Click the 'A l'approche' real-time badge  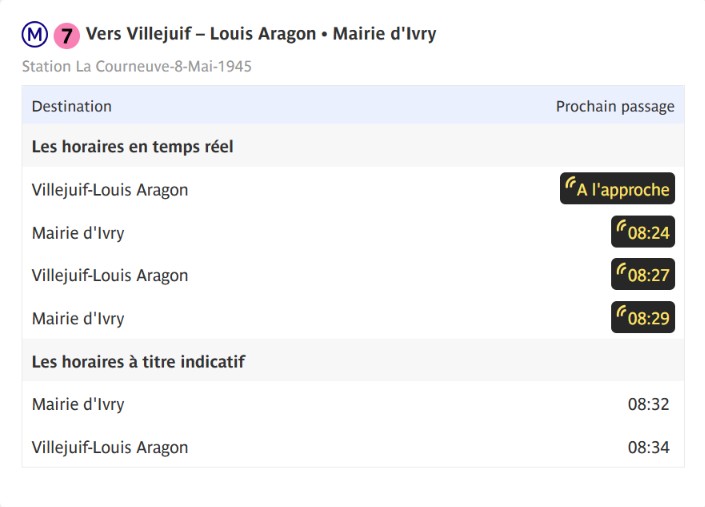(x=617, y=188)
